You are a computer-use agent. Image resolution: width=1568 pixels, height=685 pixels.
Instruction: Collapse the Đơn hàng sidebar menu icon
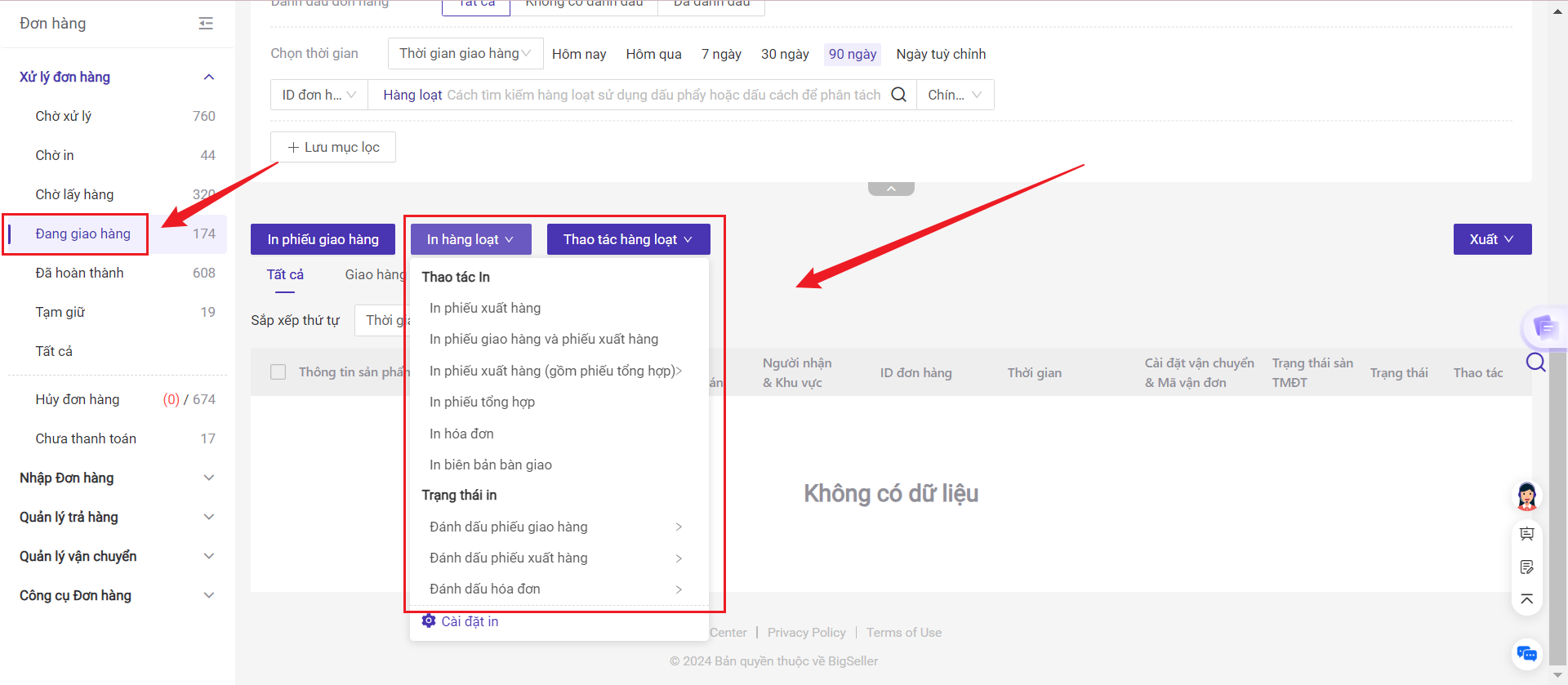[206, 24]
